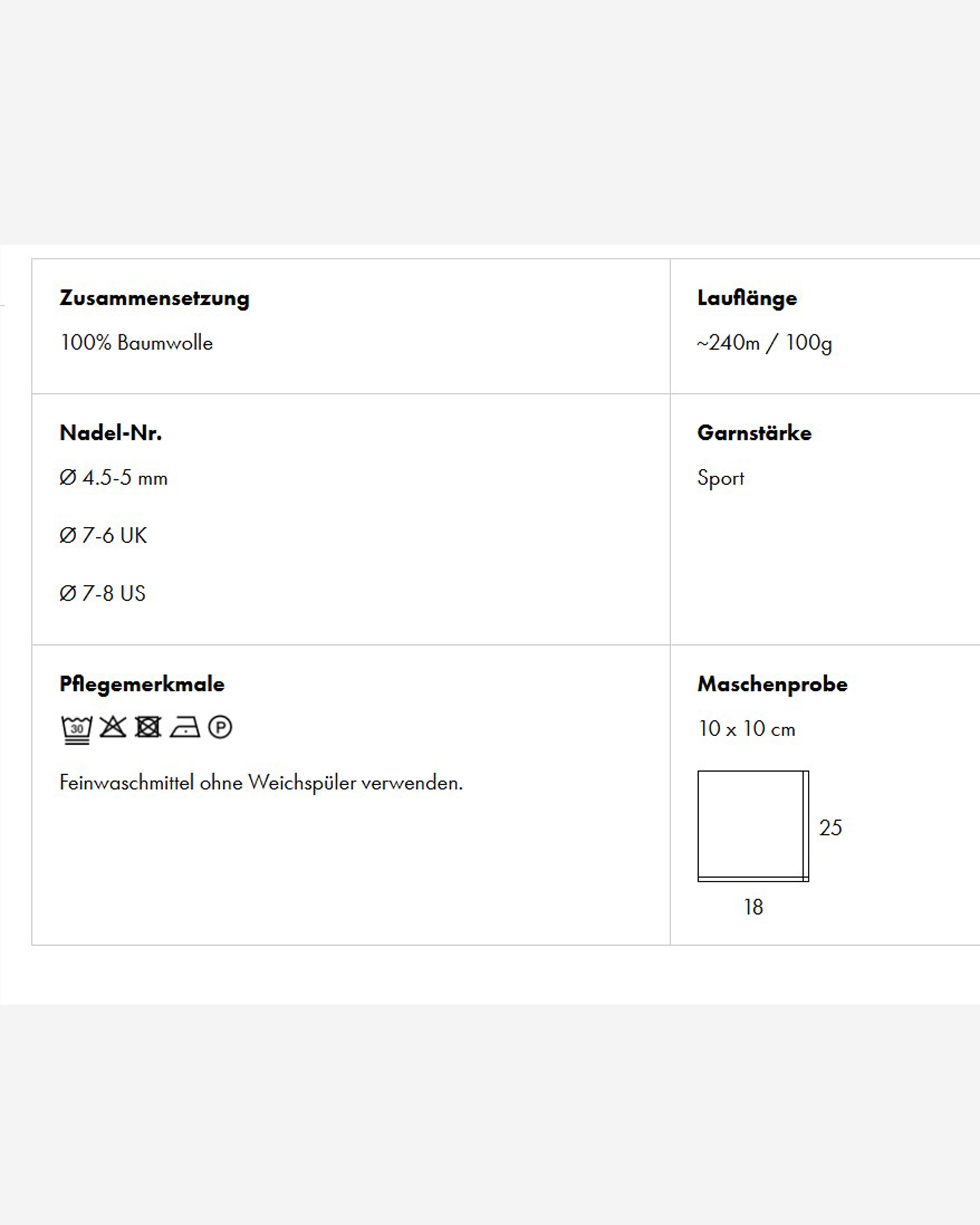Viewport: 980px width, 1225px height.
Task: Click the row count 25 label
Action: tap(831, 827)
